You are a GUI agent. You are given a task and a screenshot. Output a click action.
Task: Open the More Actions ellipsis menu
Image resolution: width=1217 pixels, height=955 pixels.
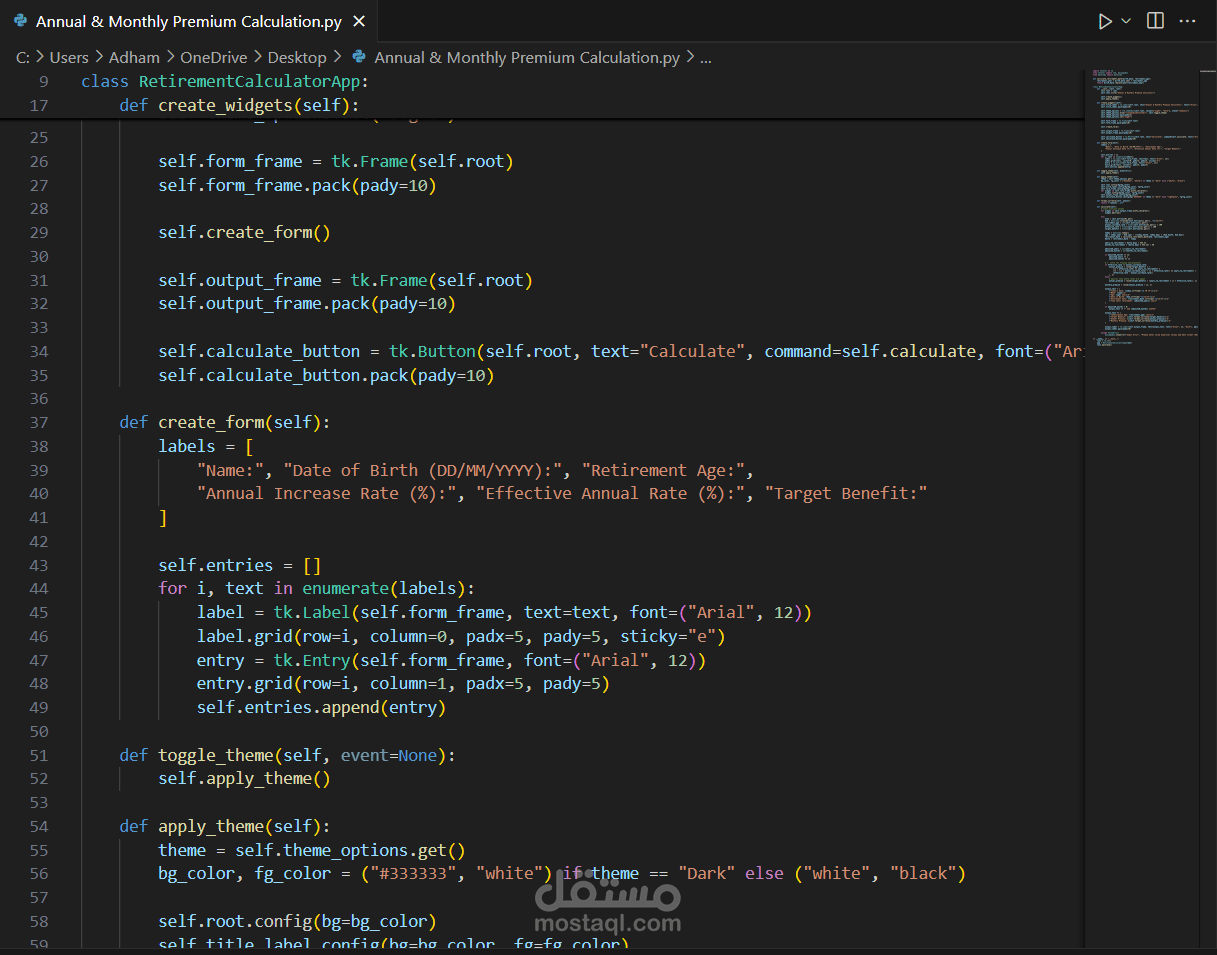(x=1187, y=21)
